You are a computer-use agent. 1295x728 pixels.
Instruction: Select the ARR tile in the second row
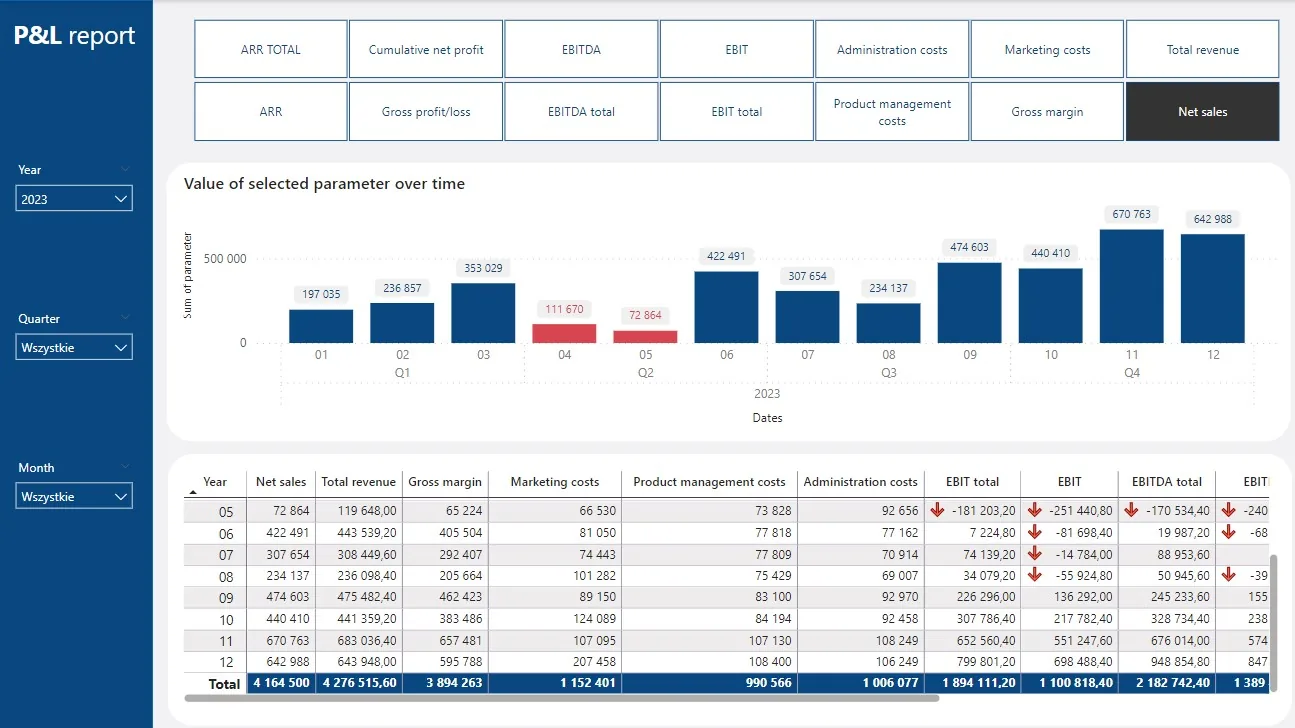tap(271, 112)
